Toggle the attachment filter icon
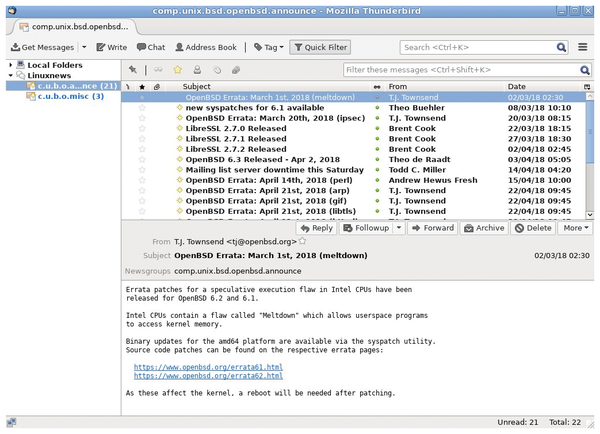This screenshot has width=600, height=434. 236,70
